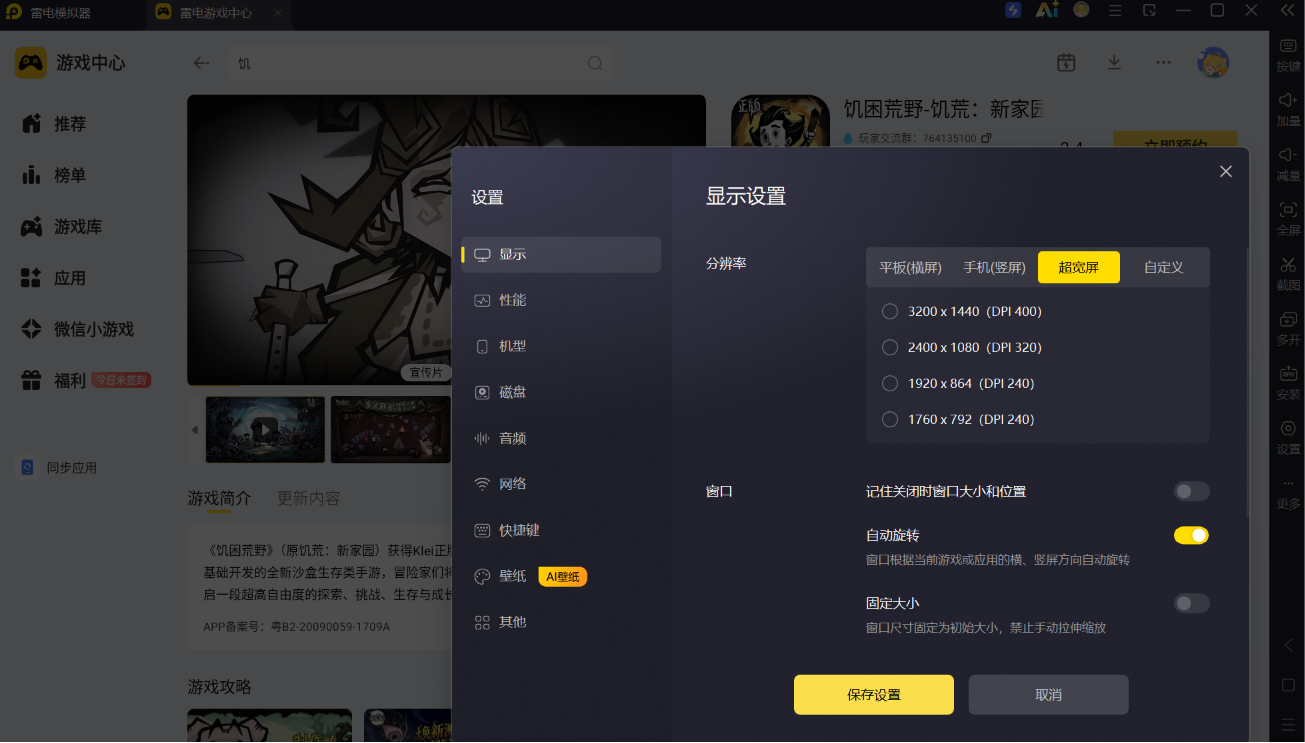Switch to the 自定义 resolution tab
The height and width of the screenshot is (743, 1305).
point(1164,268)
